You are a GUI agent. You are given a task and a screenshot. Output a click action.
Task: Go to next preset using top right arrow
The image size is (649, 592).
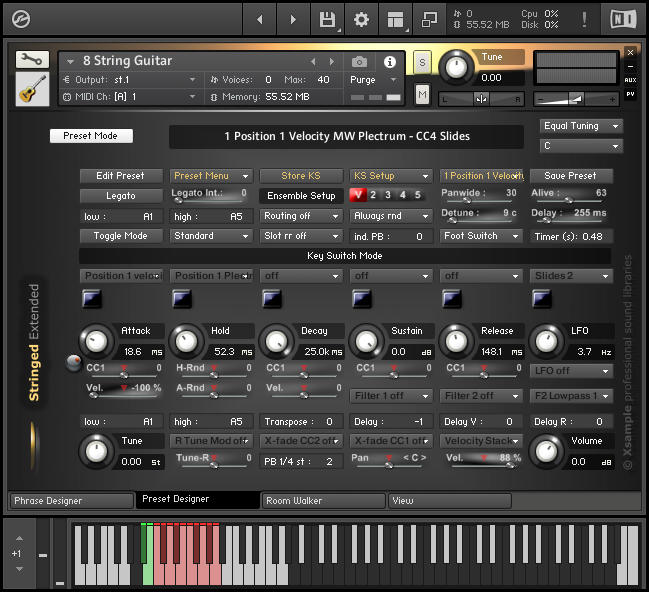tap(293, 19)
